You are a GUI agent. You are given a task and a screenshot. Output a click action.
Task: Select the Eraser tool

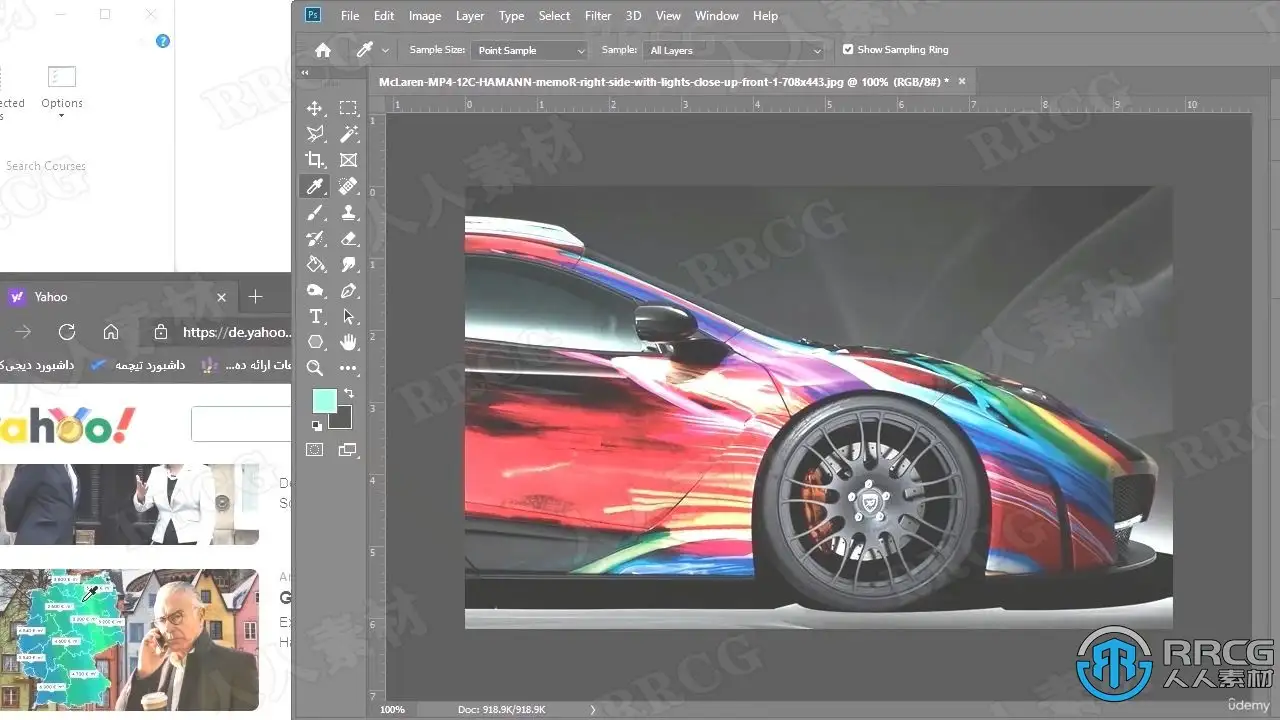pos(348,238)
